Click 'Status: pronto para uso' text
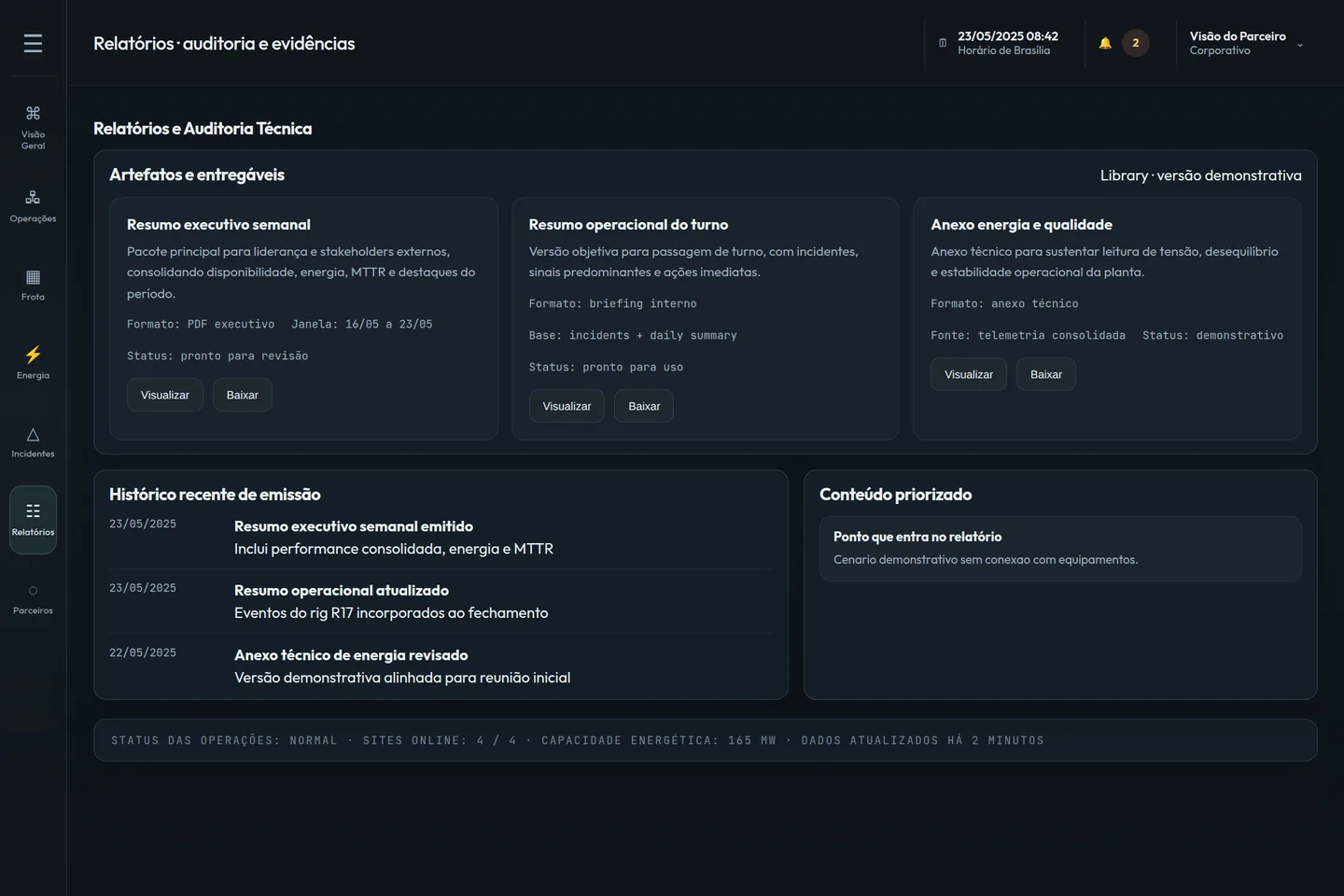1344x896 pixels. pos(606,367)
